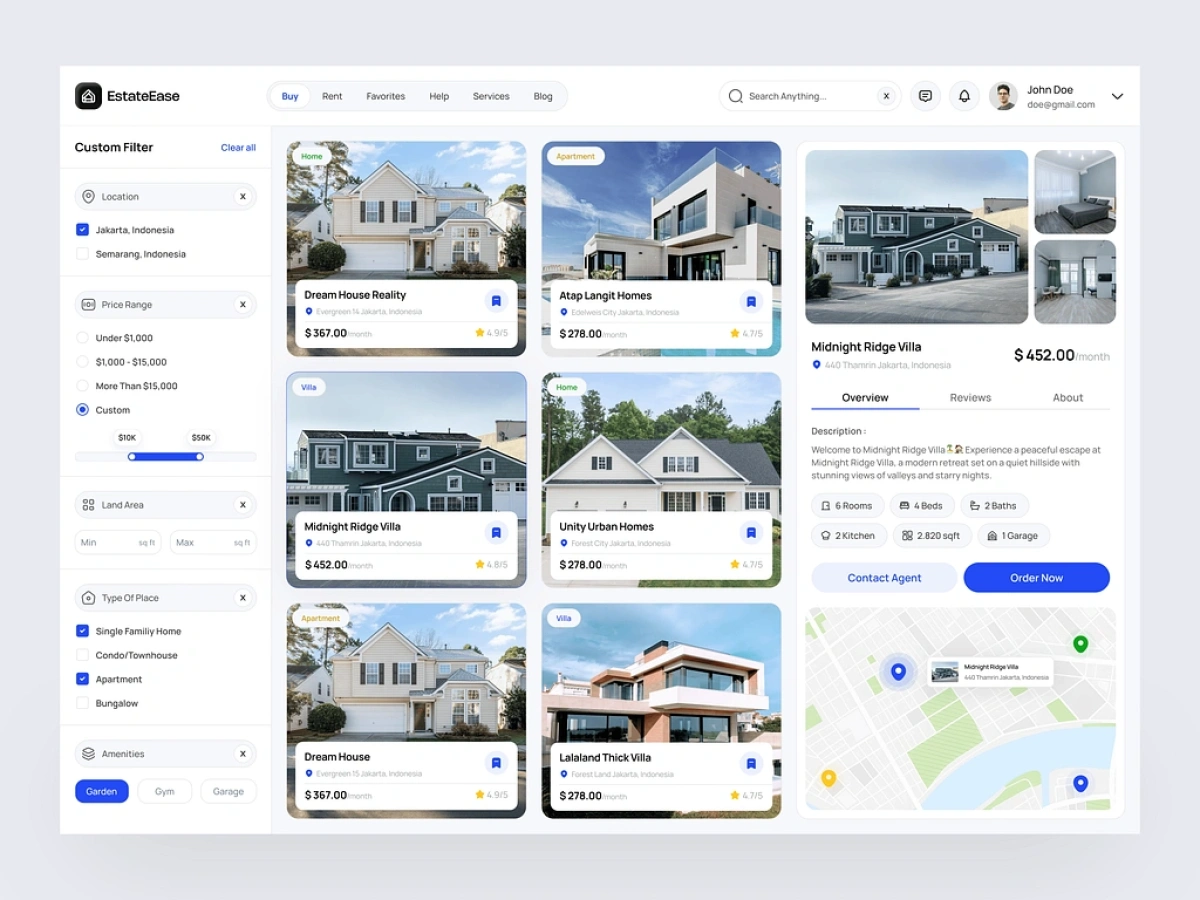Viewport: 1200px width, 900px height.
Task: Open the notifications bell icon
Action: 964,96
